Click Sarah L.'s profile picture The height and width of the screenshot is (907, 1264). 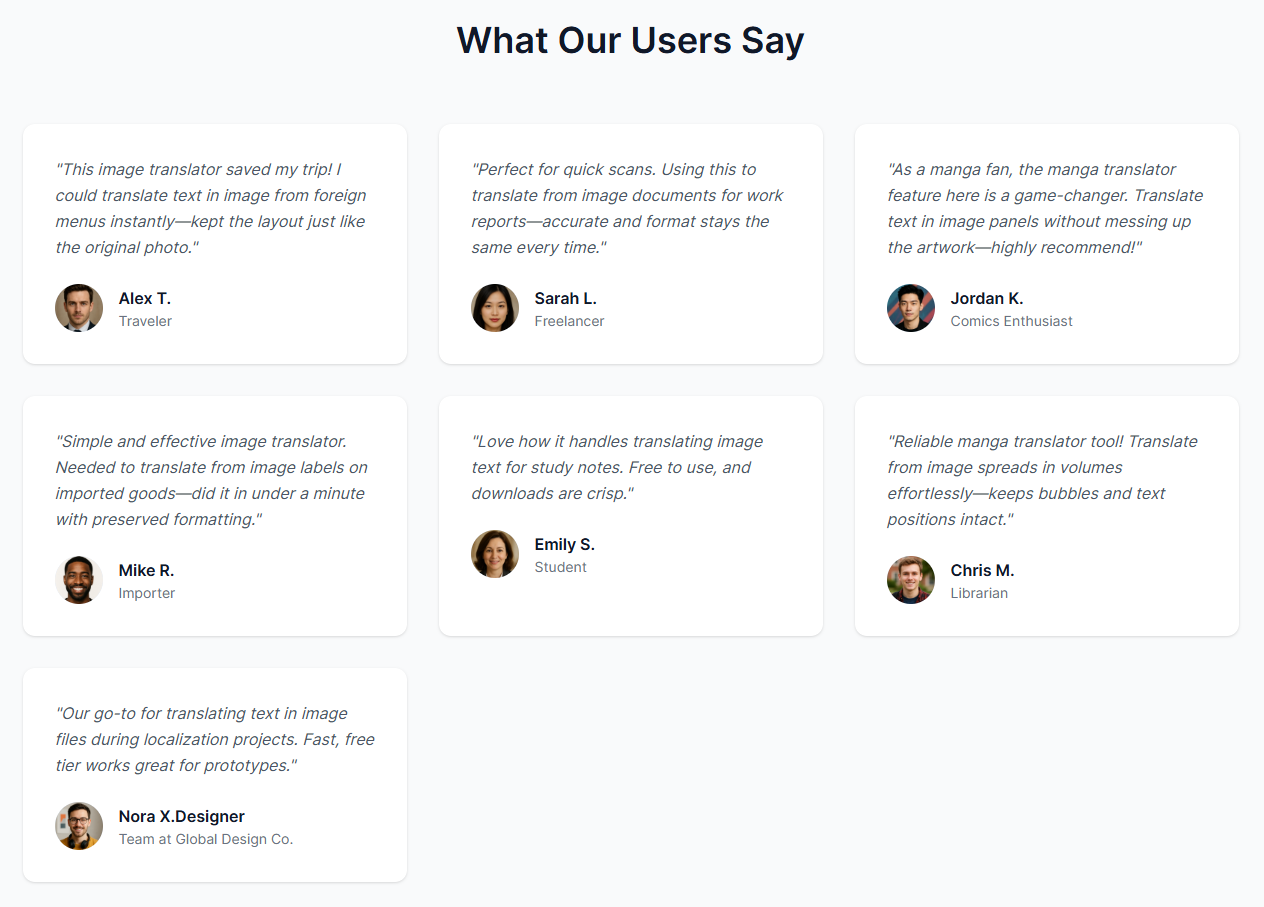[x=495, y=308]
